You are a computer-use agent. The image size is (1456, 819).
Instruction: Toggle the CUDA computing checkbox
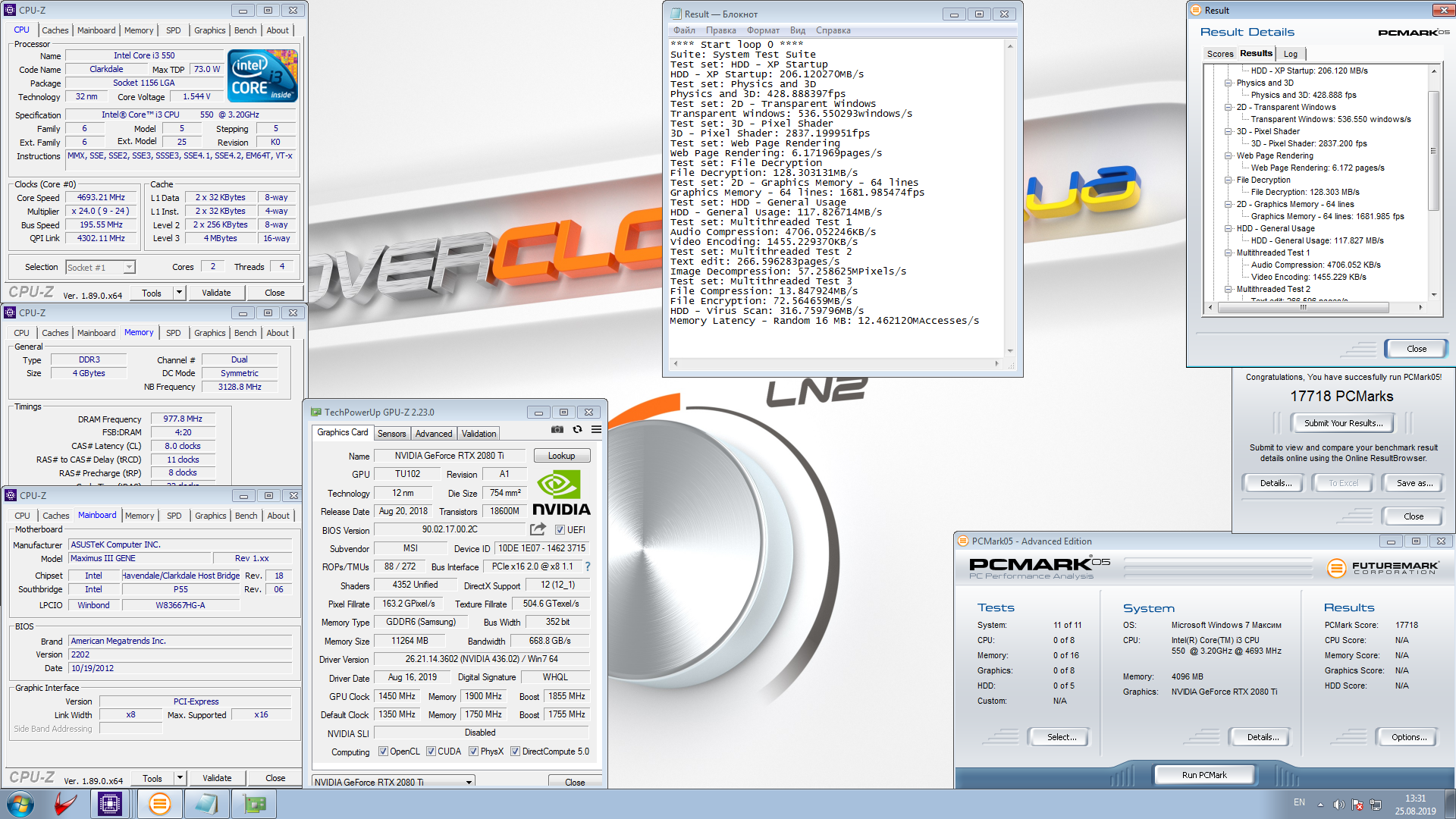tap(431, 752)
